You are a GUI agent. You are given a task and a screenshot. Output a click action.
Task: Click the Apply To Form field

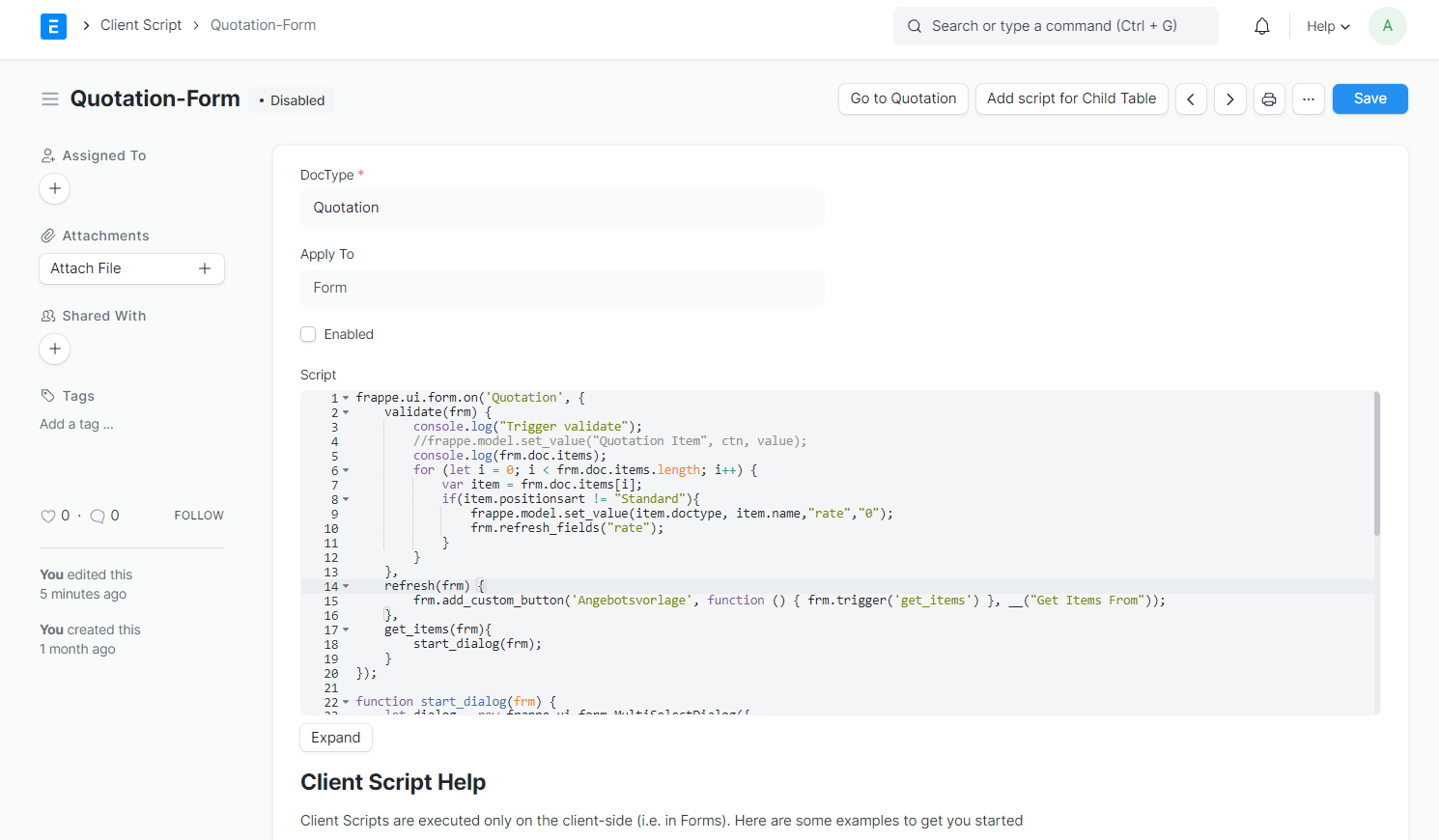[x=562, y=288]
